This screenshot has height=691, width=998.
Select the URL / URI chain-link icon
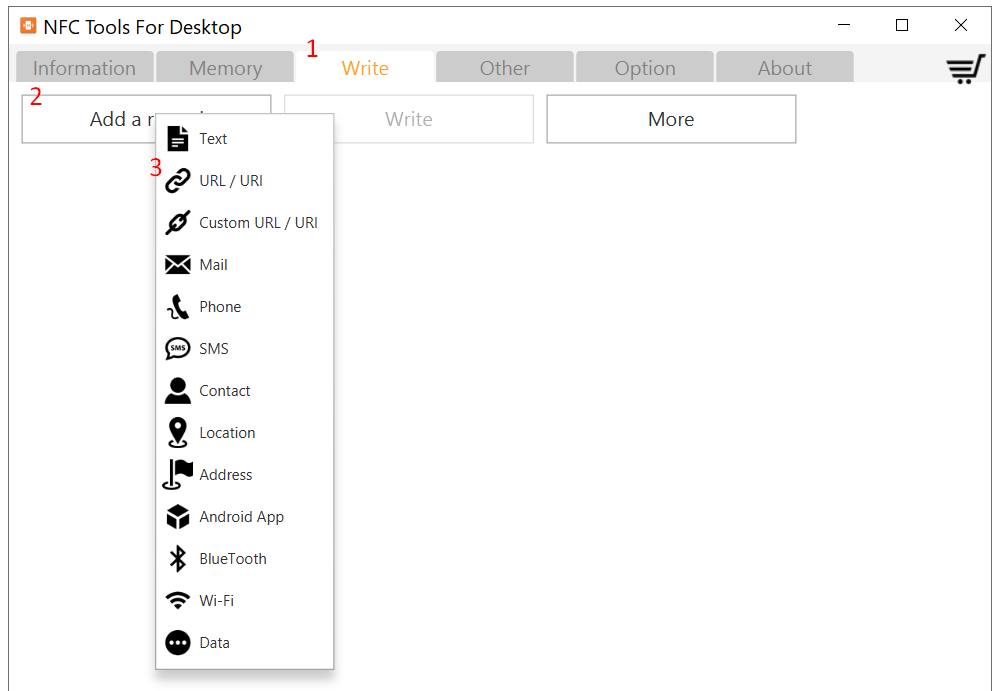178,181
